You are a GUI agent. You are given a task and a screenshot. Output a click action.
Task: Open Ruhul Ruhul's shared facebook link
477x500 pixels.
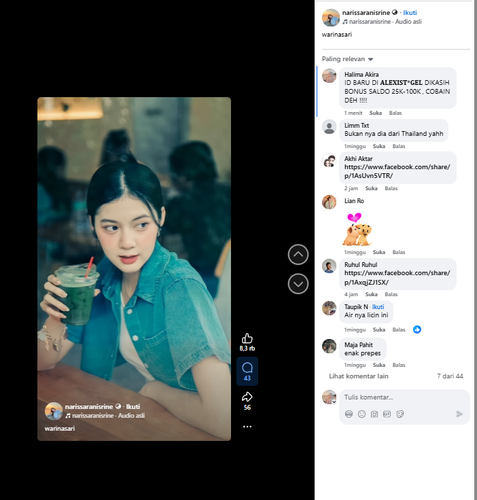[x=397, y=277]
